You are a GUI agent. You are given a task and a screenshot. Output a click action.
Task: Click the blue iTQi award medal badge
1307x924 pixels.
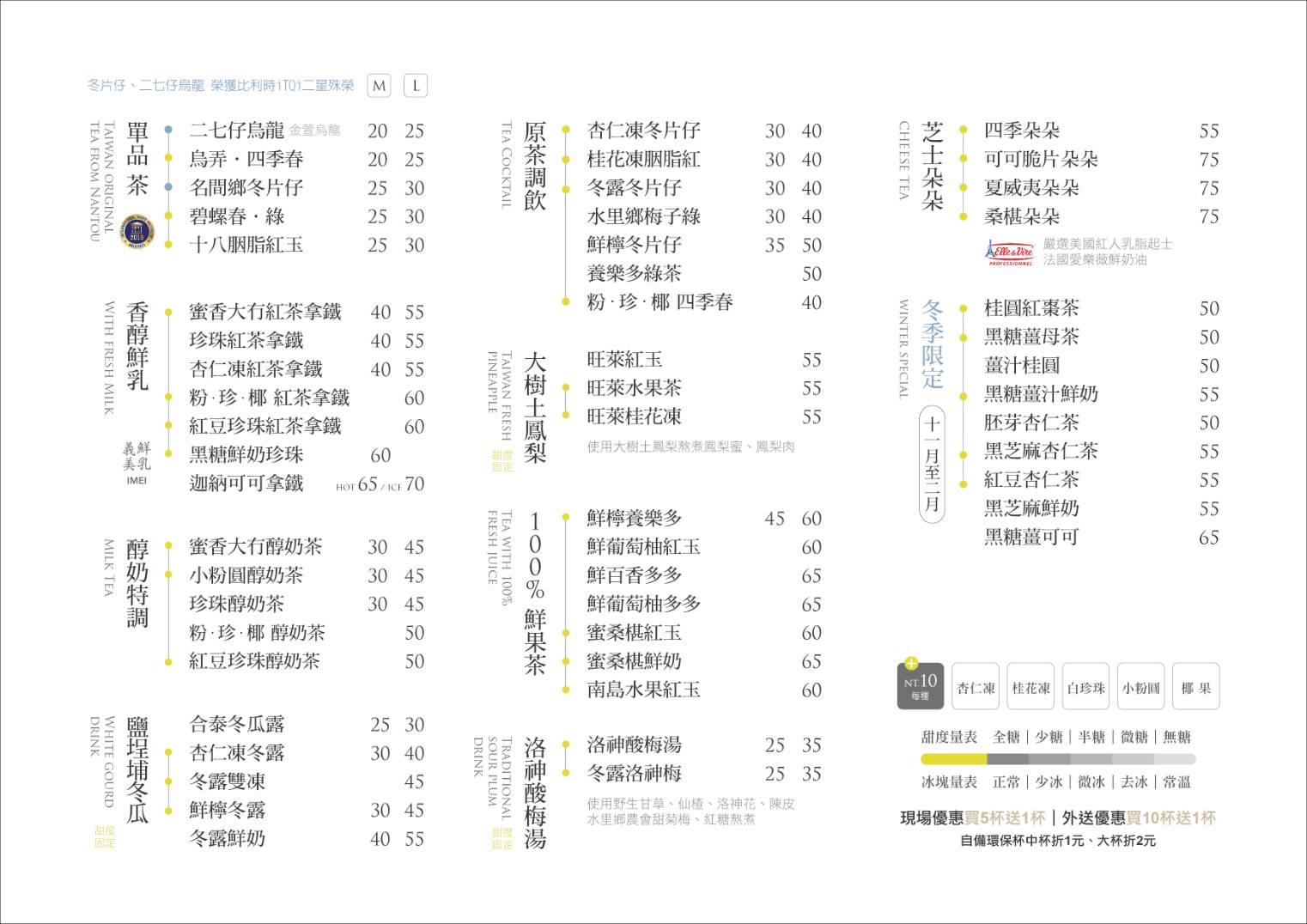137,231
